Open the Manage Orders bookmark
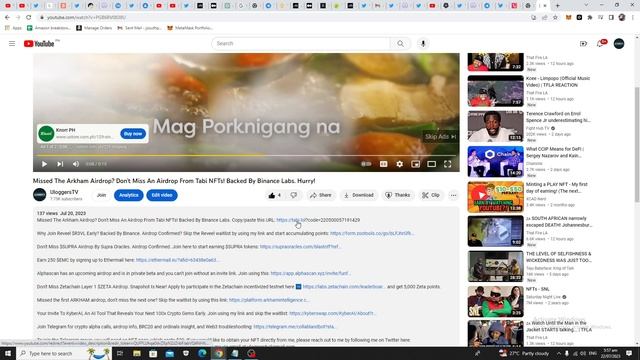640x360 pixels. [x=94, y=28]
